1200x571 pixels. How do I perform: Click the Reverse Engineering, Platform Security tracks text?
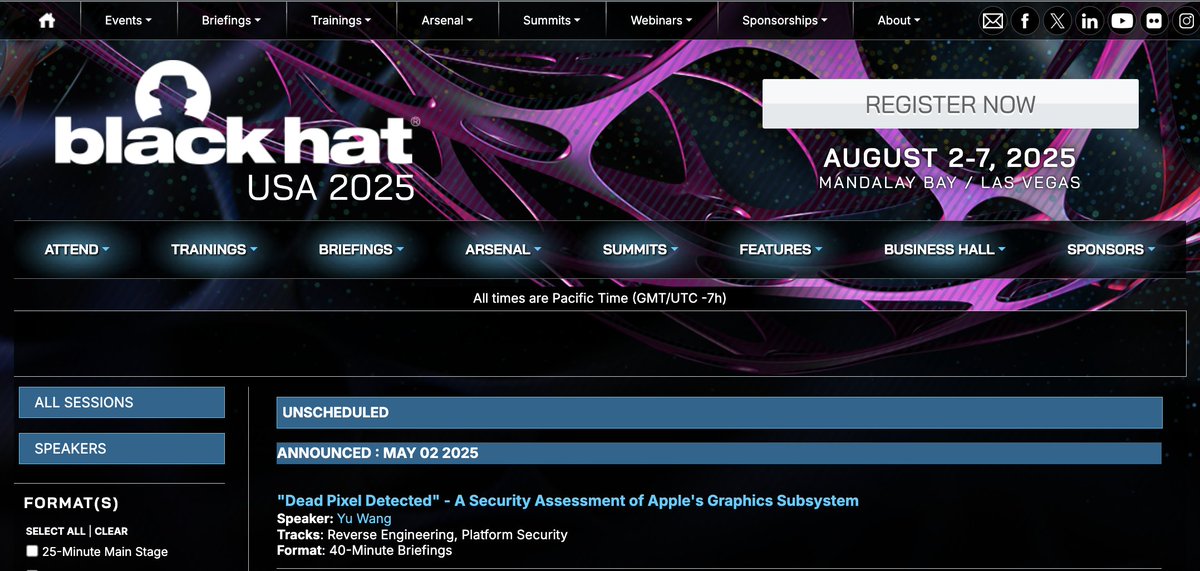(x=447, y=534)
